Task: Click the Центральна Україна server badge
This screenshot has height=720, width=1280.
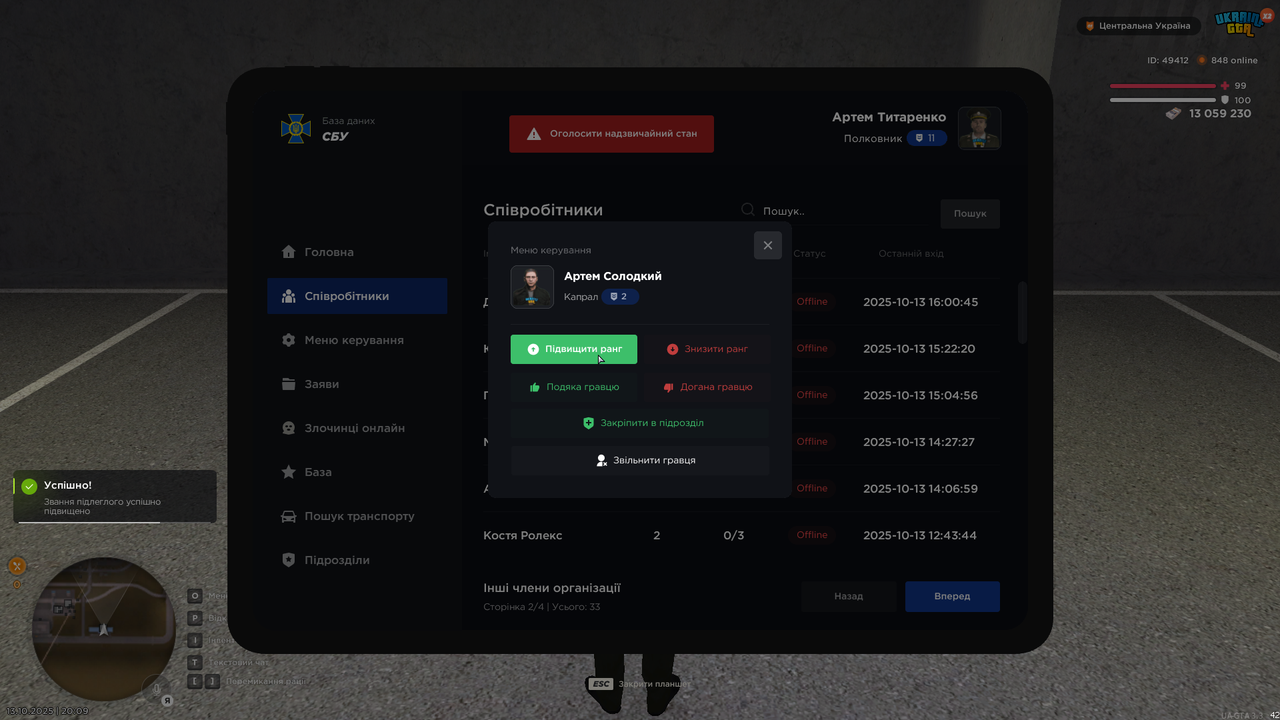Action: 1138,26
